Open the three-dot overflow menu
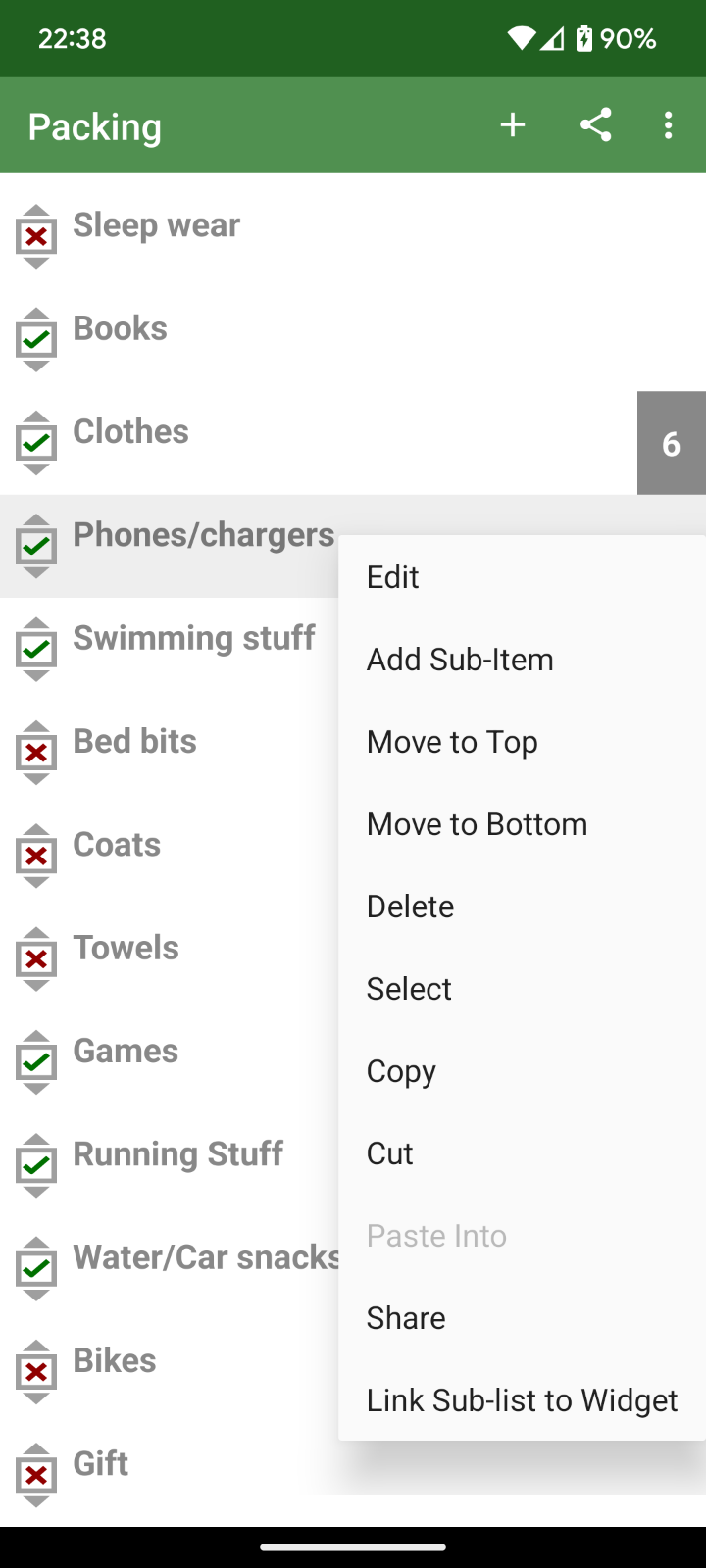 (x=668, y=125)
